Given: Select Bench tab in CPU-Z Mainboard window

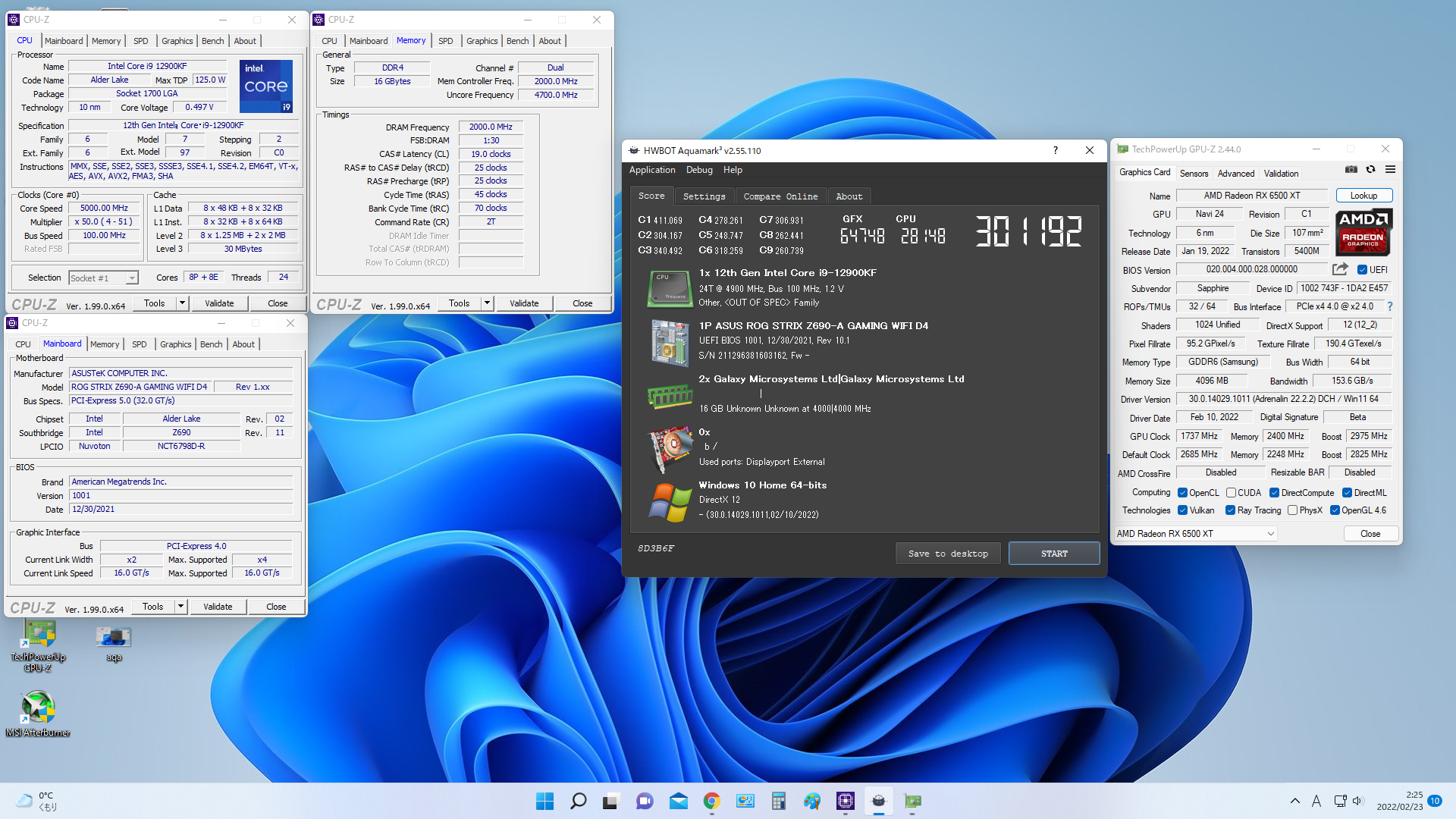Looking at the screenshot, I should (212, 344).
